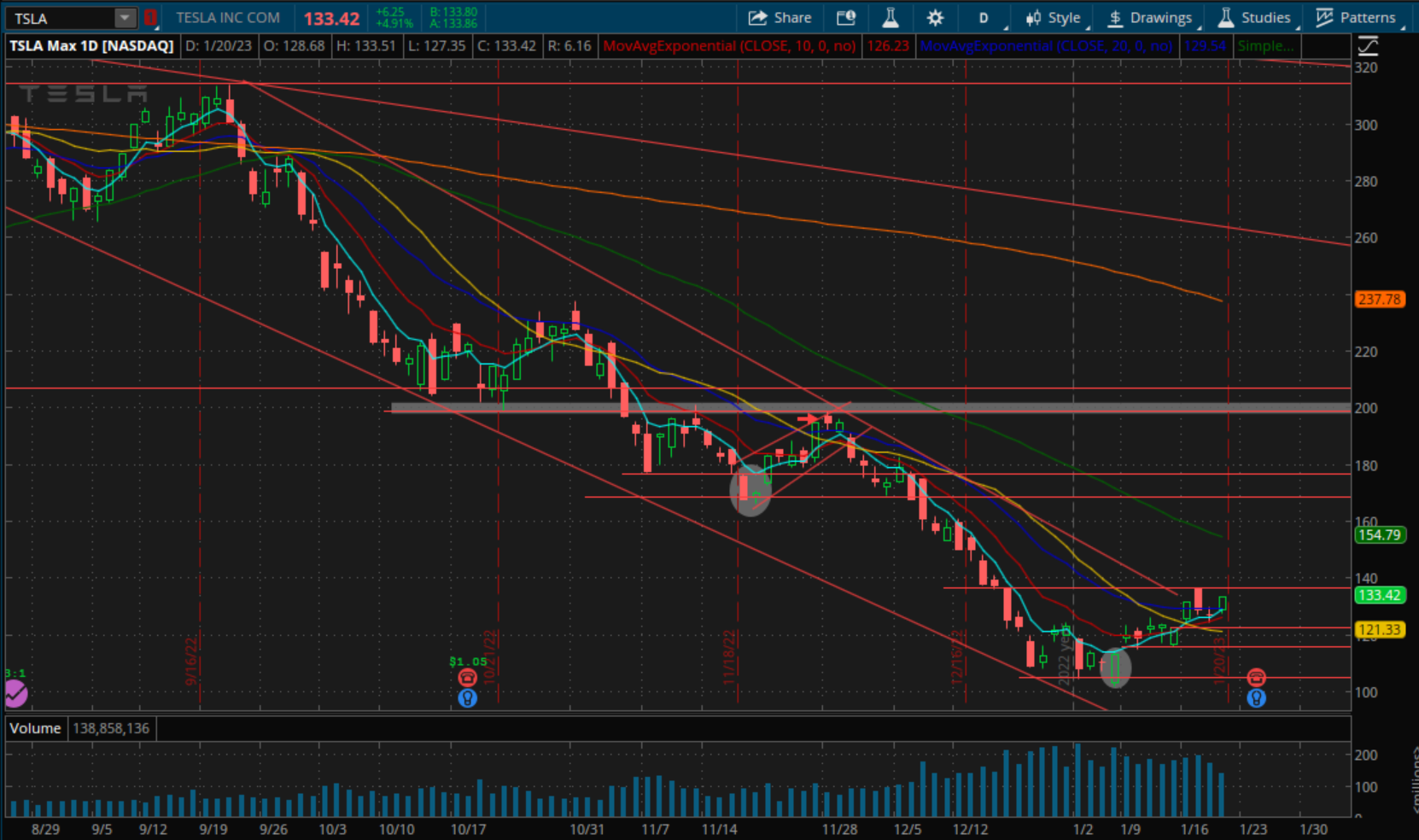Click the bid/ask quote B: 133.80
Image resolution: width=1419 pixels, height=840 pixels.
(x=453, y=13)
